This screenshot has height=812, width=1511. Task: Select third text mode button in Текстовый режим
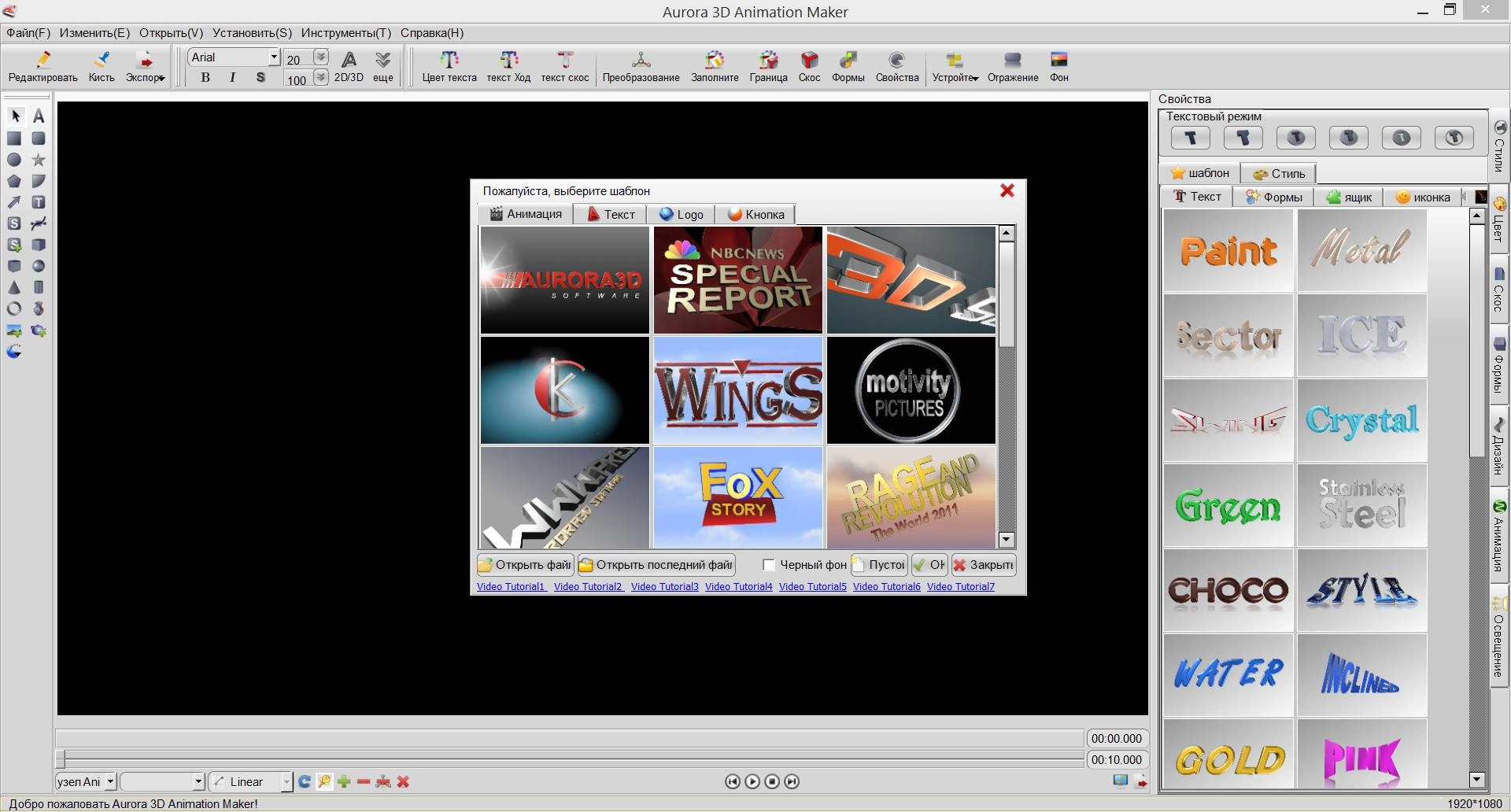pyautogui.click(x=1296, y=138)
